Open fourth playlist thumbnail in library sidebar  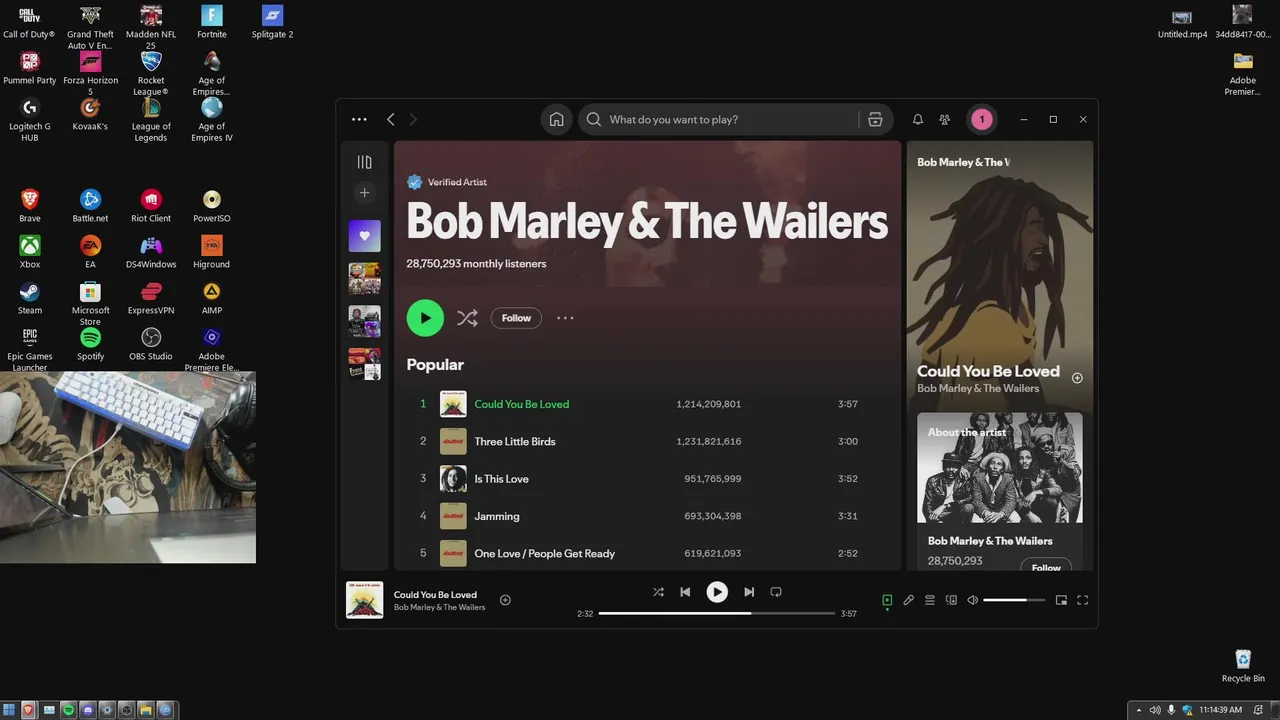(x=364, y=363)
